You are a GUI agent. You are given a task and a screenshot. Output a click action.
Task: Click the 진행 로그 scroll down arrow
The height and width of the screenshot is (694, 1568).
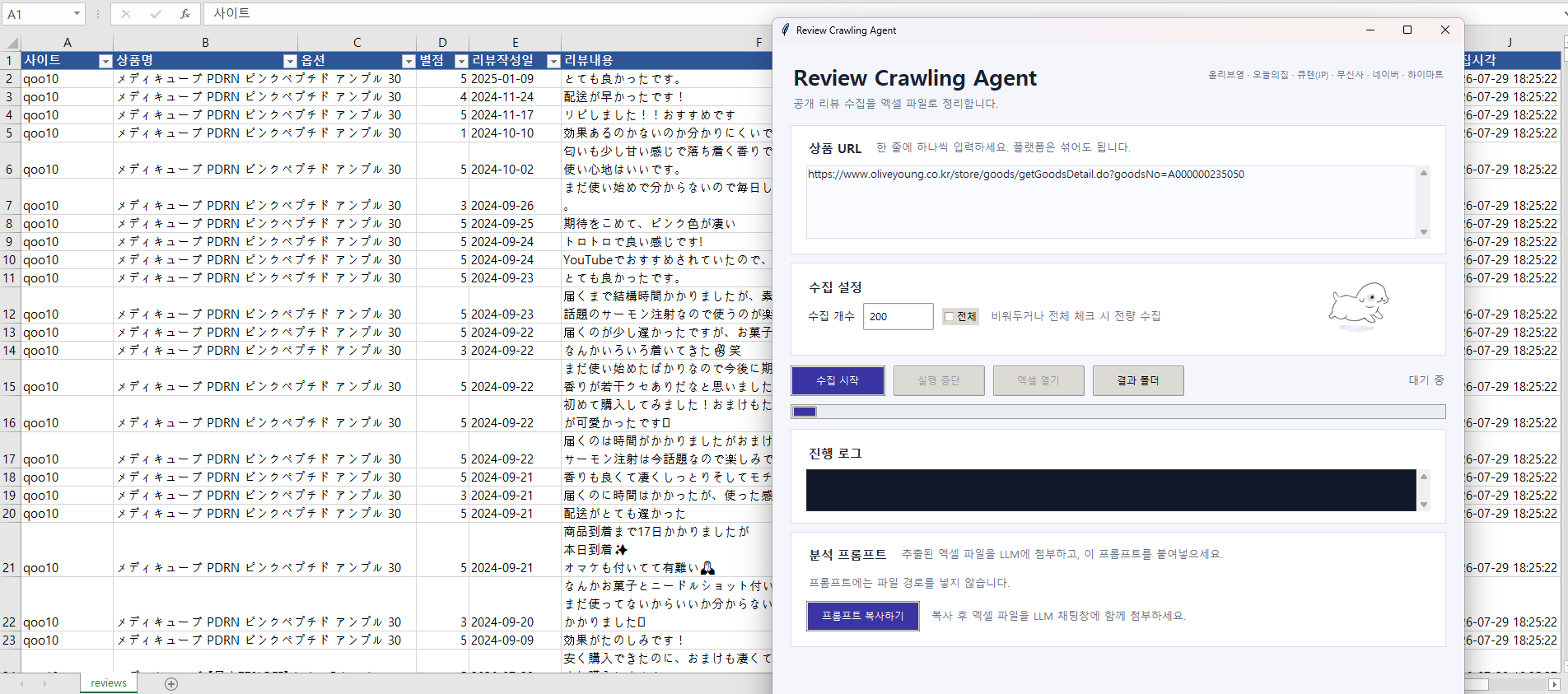[x=1424, y=505]
